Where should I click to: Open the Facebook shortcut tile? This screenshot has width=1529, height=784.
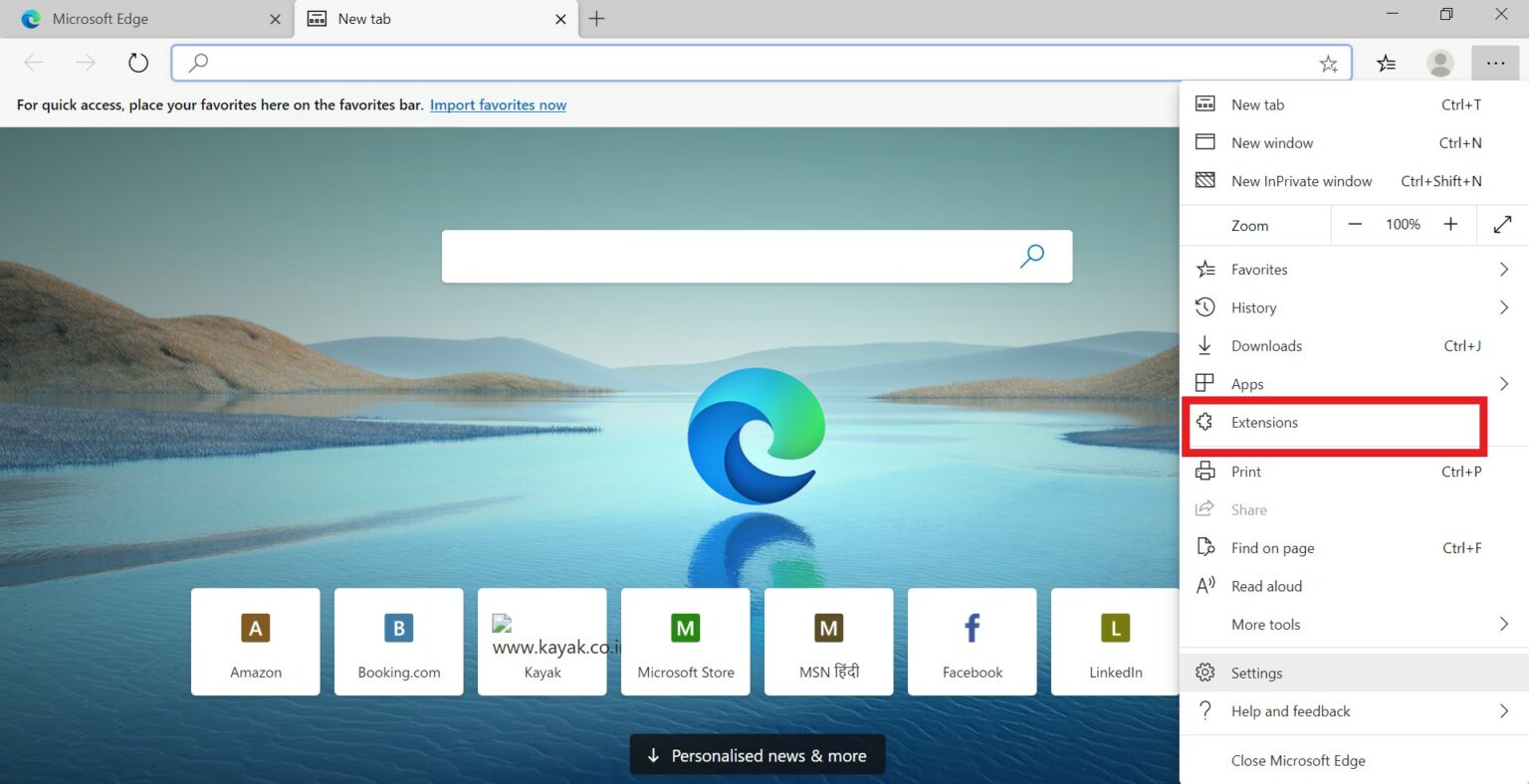972,642
